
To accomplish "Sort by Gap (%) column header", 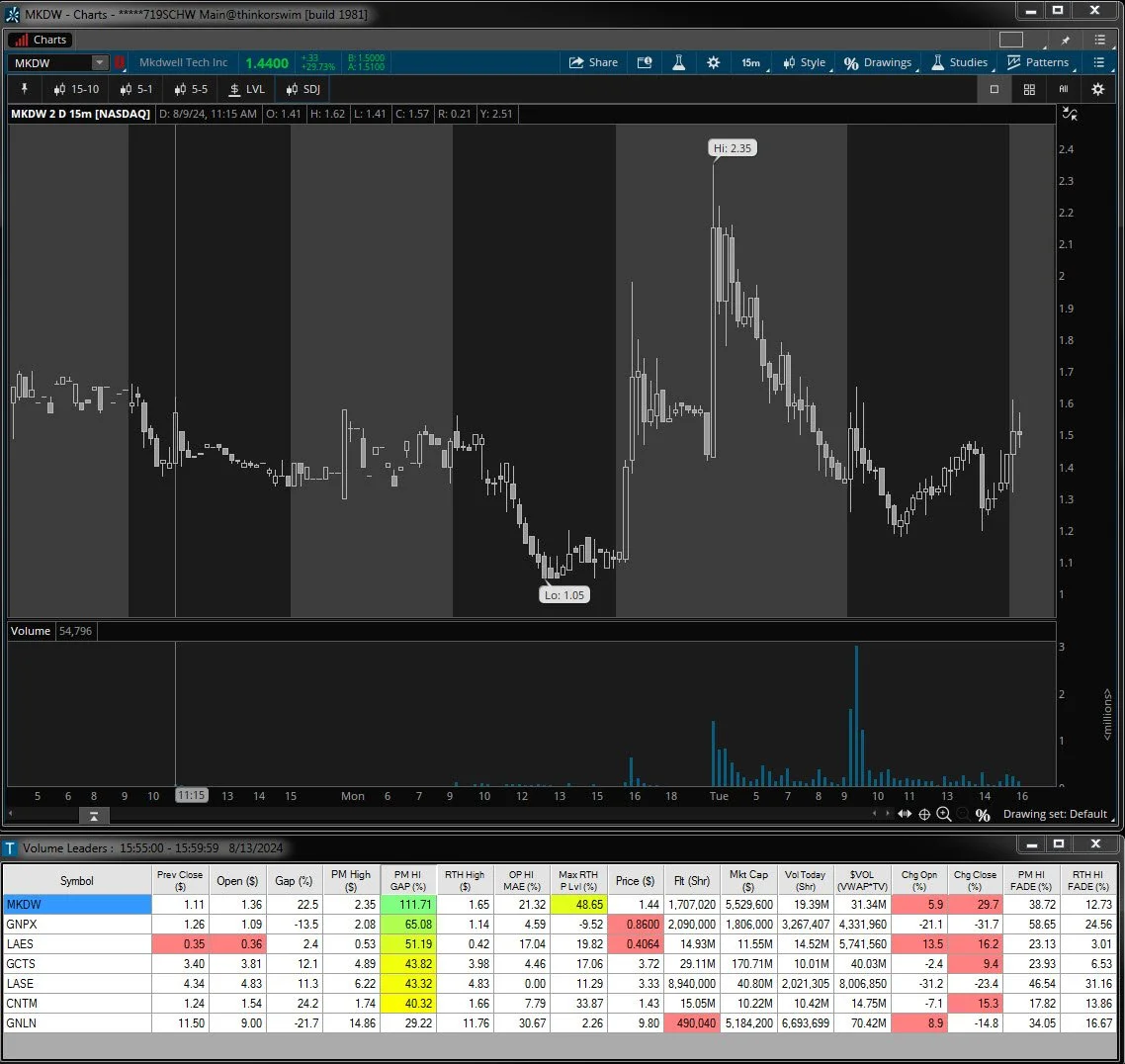I will 295,880.
